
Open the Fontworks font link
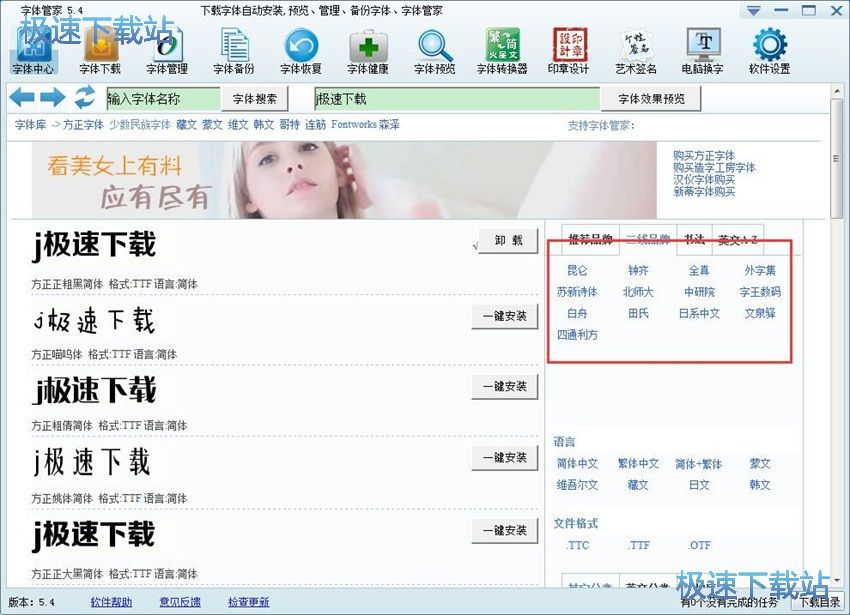point(354,125)
